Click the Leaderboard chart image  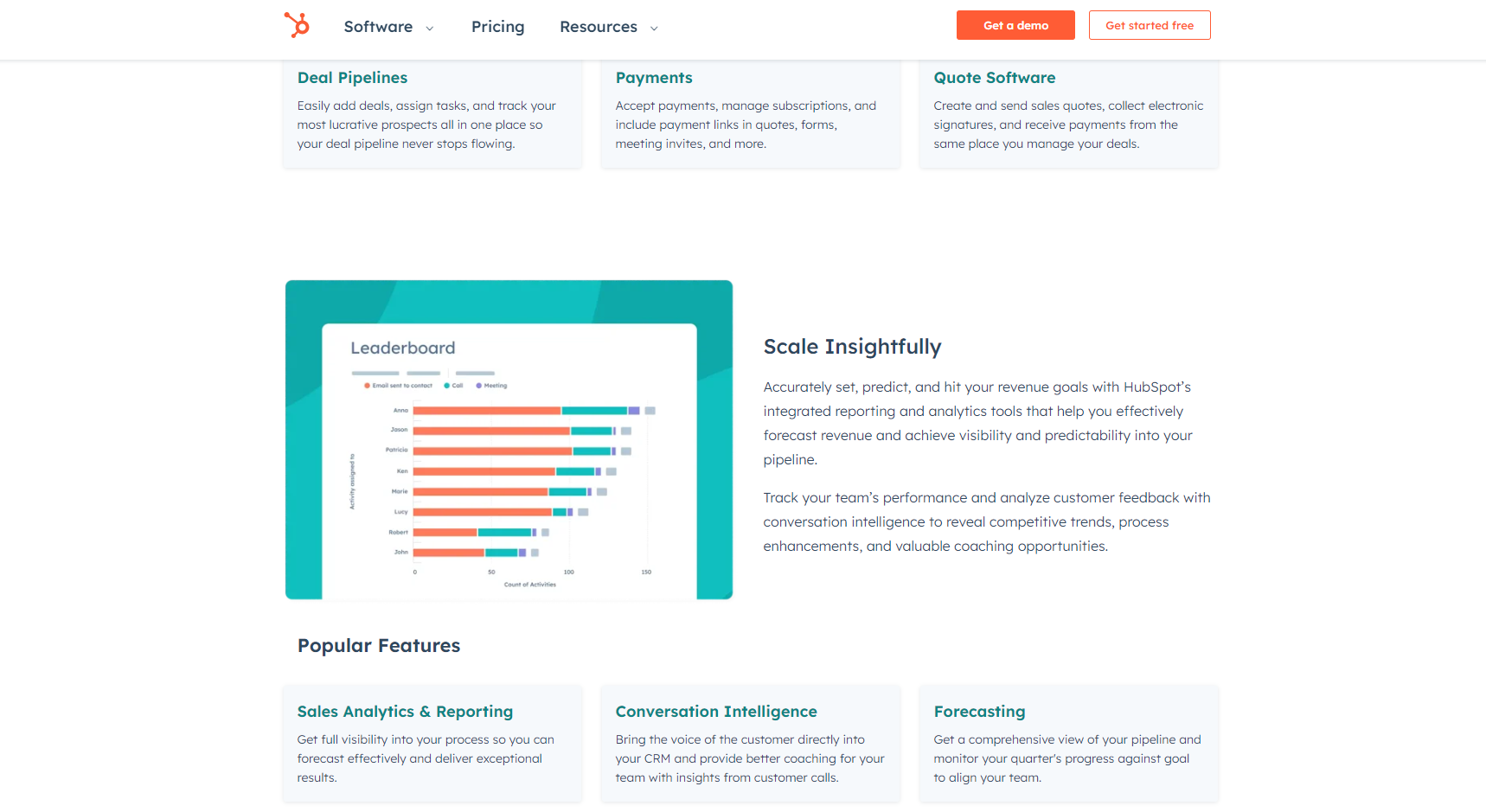[x=509, y=439]
